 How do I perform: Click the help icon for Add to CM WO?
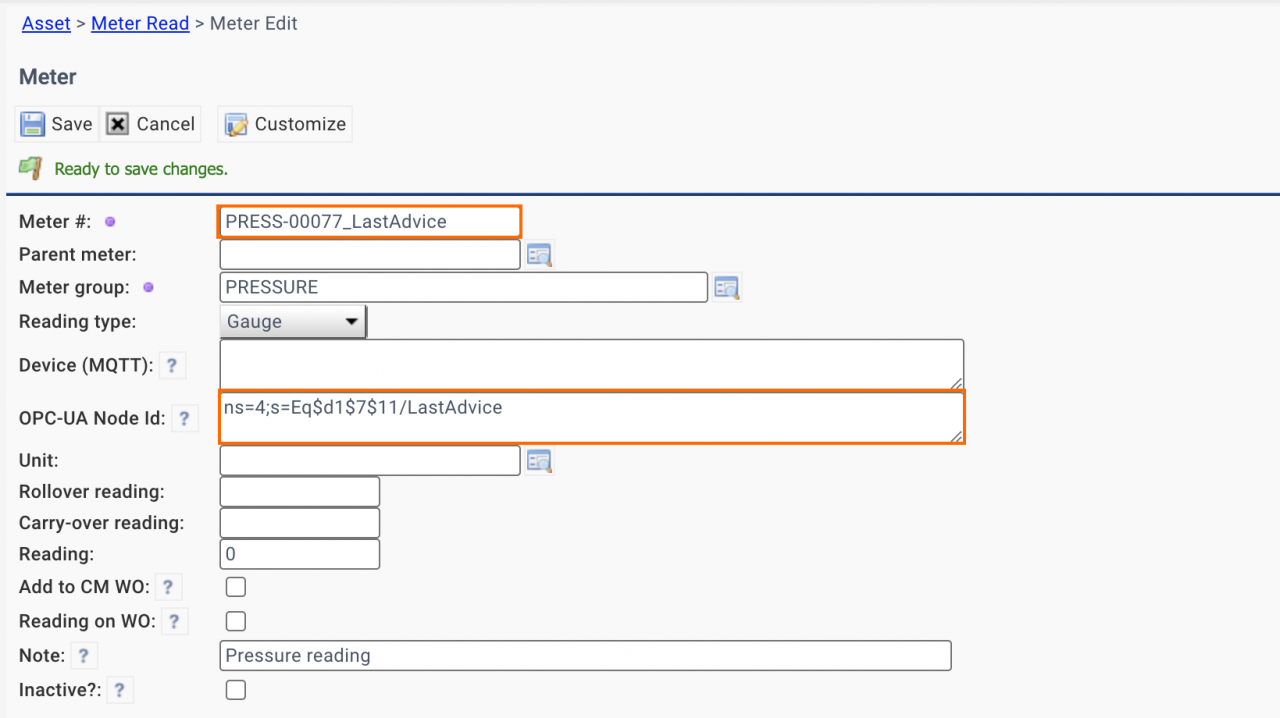pos(168,587)
